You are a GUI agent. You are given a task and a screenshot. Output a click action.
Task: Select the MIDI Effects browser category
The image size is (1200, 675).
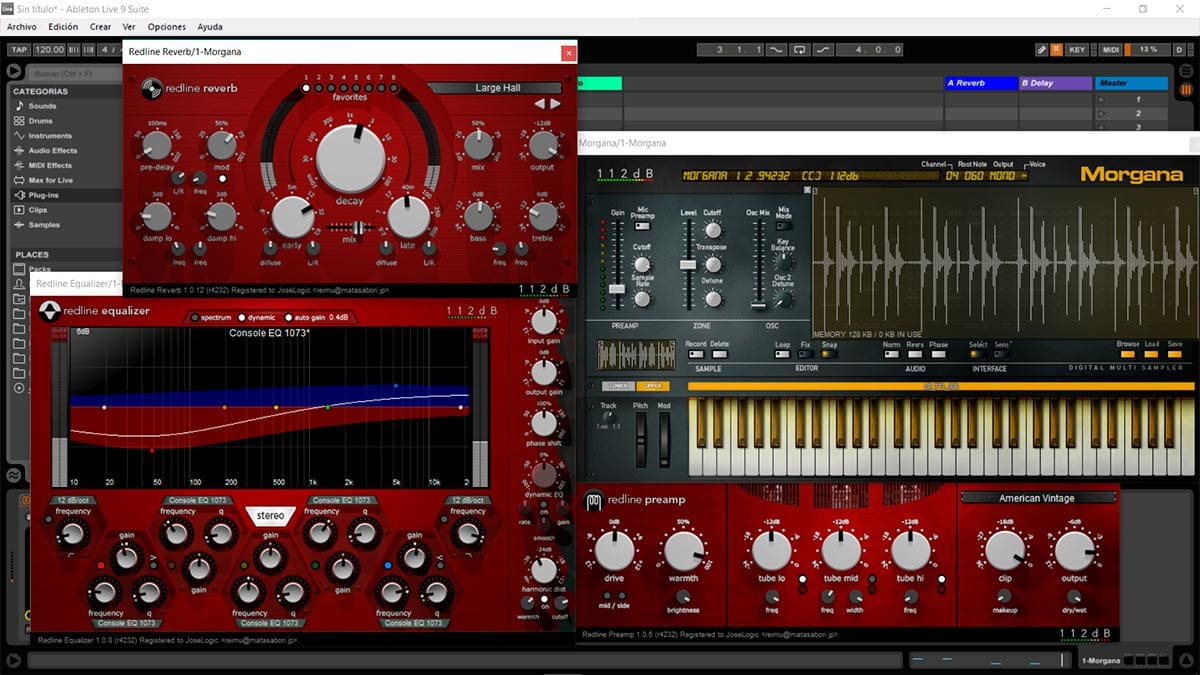point(50,166)
